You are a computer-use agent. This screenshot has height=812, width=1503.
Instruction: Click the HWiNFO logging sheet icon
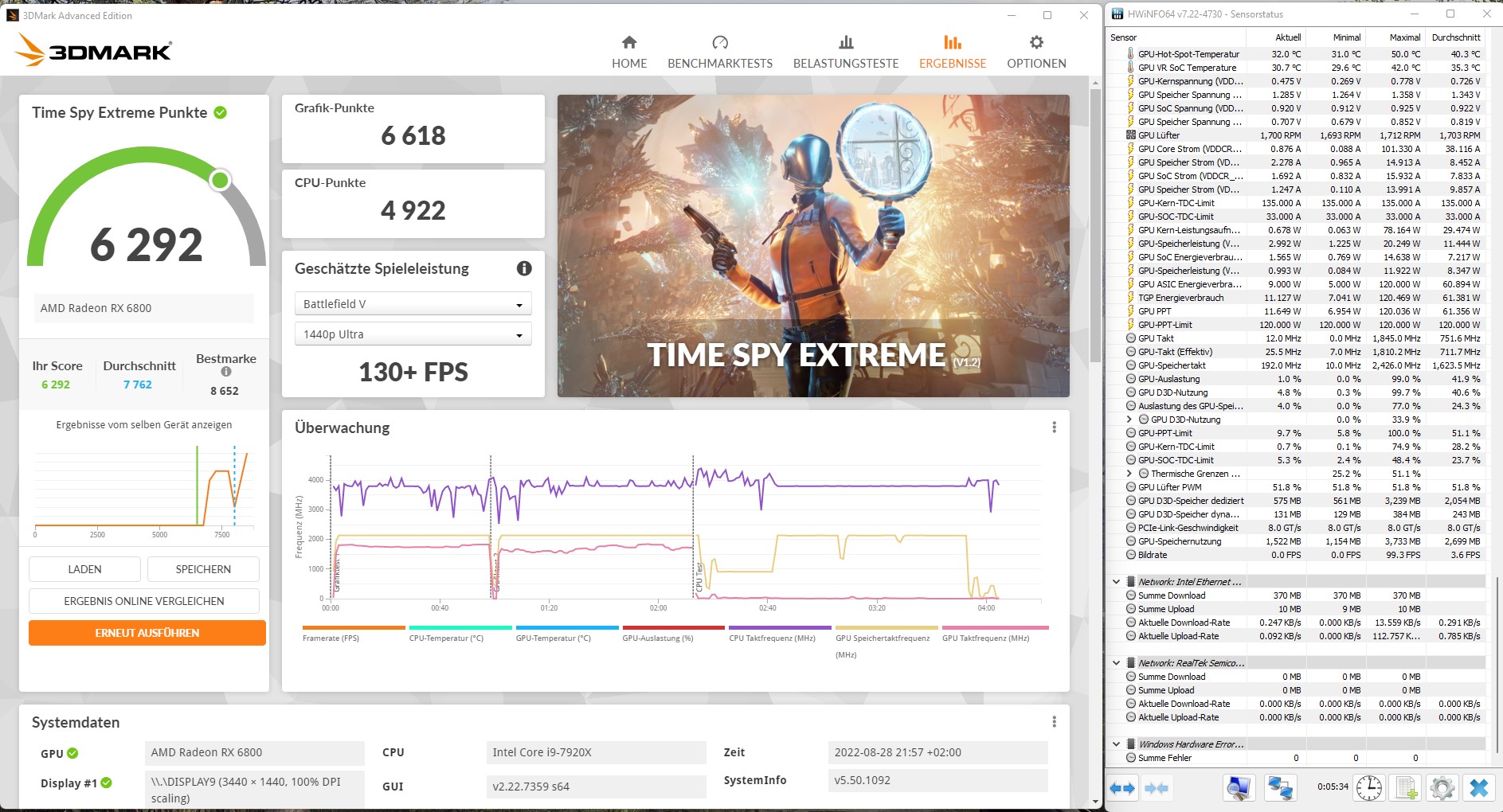point(1406,788)
